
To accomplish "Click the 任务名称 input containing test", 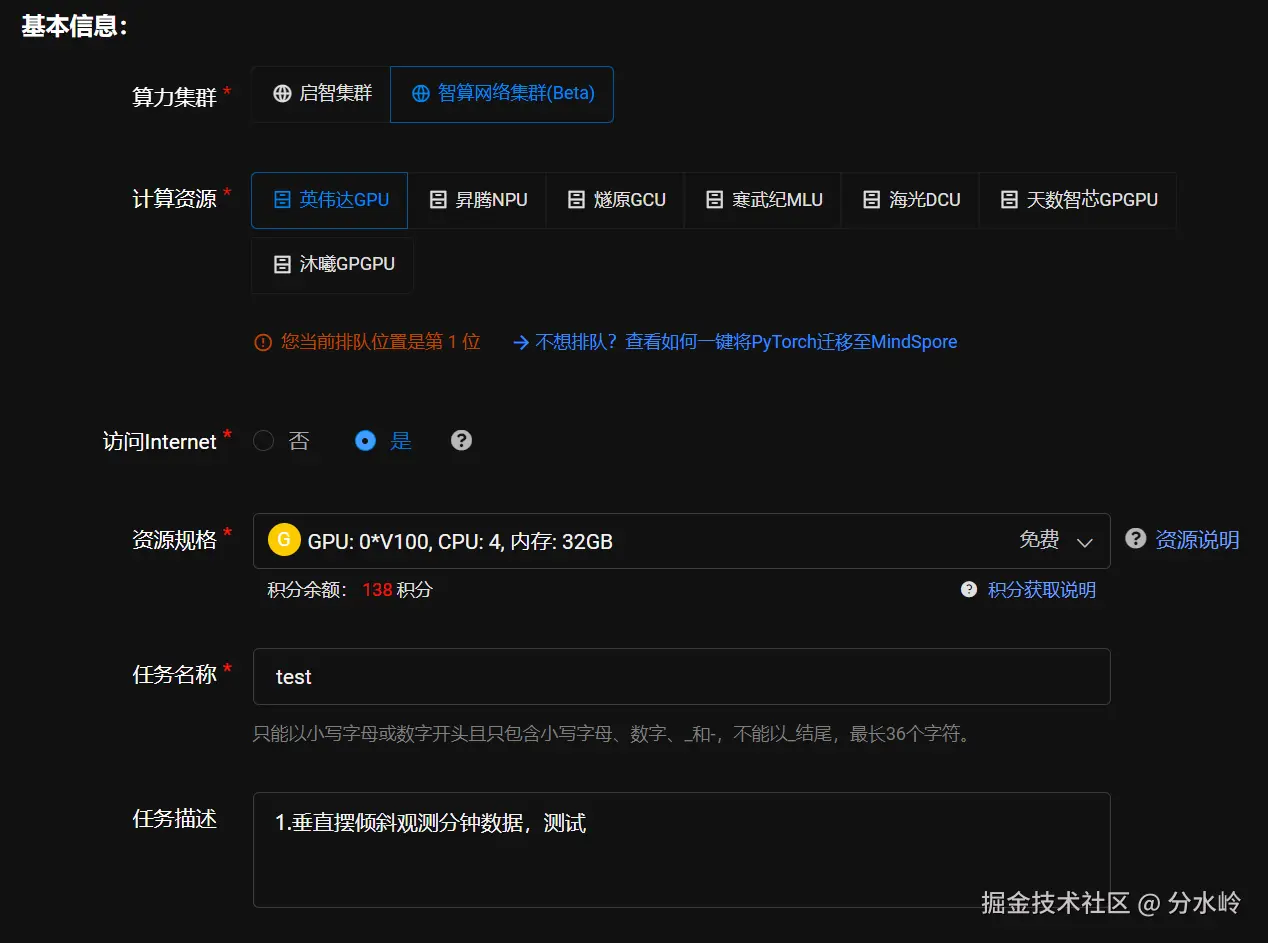I will [x=680, y=676].
